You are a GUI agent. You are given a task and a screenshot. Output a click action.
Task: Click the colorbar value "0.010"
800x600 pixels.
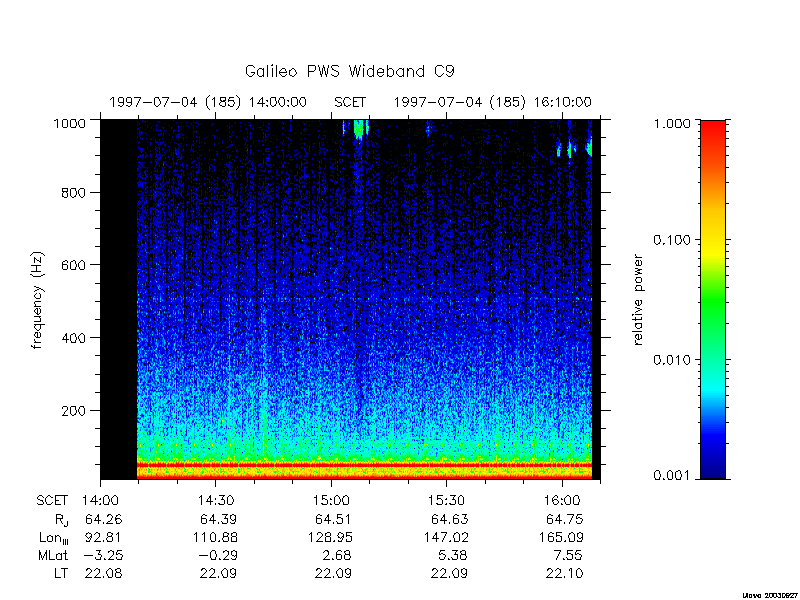[673, 360]
